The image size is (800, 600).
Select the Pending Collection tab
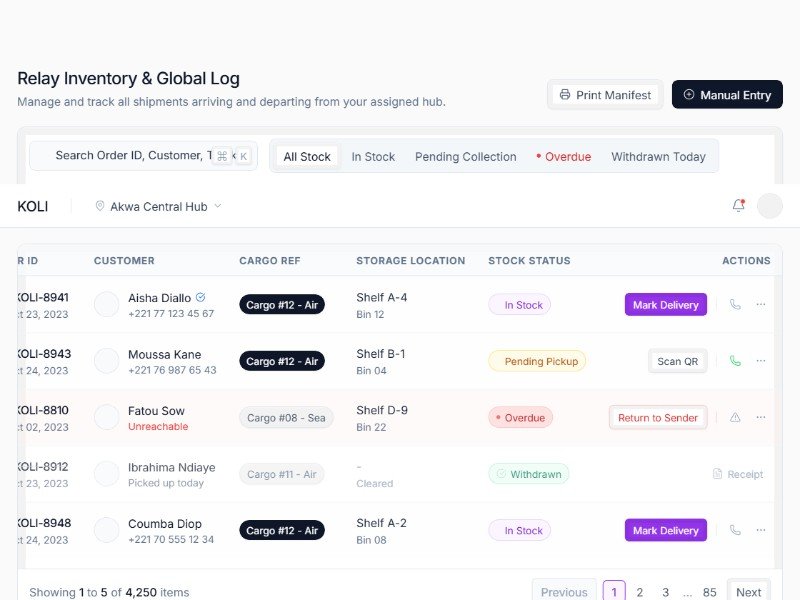(x=465, y=157)
